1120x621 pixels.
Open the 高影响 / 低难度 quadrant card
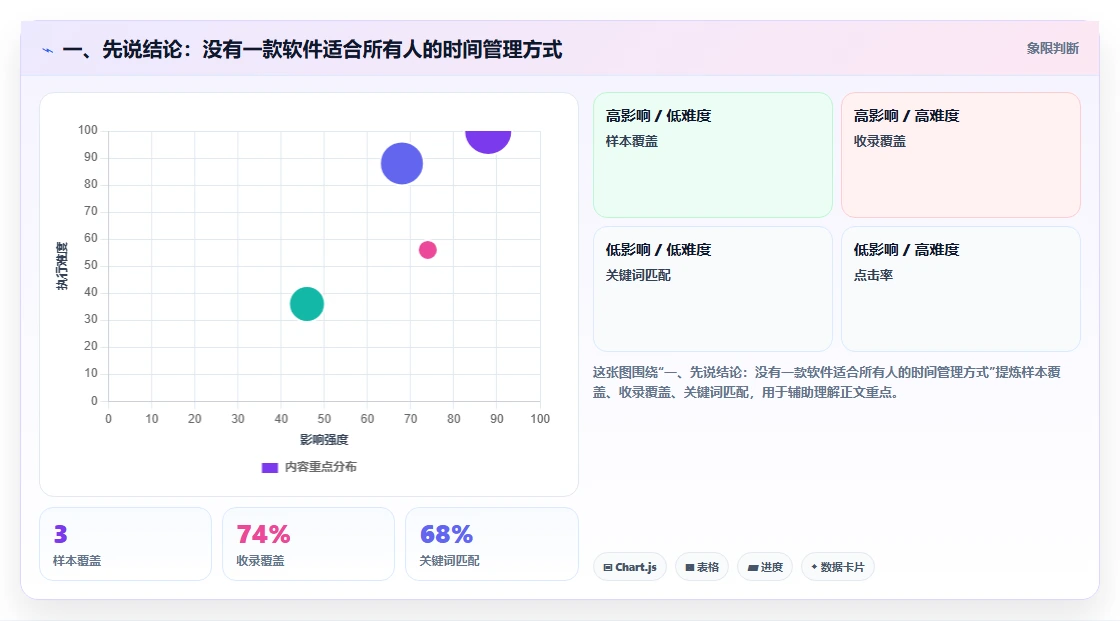[x=713, y=155]
